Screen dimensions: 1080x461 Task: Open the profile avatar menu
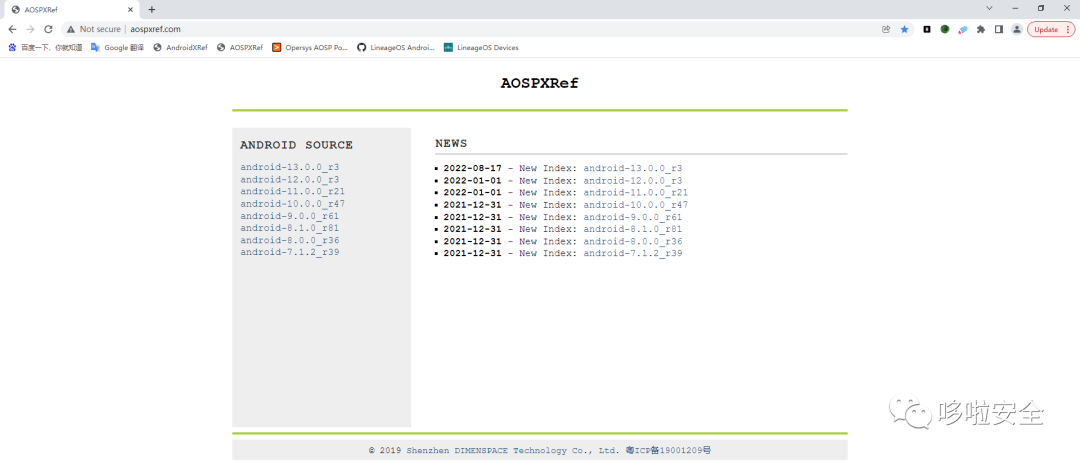click(1017, 30)
